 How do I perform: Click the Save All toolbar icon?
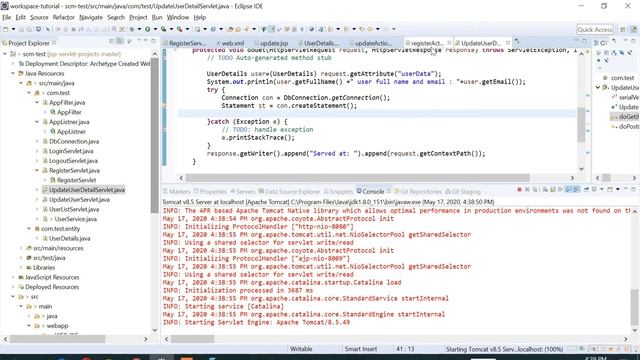tap(30, 29)
